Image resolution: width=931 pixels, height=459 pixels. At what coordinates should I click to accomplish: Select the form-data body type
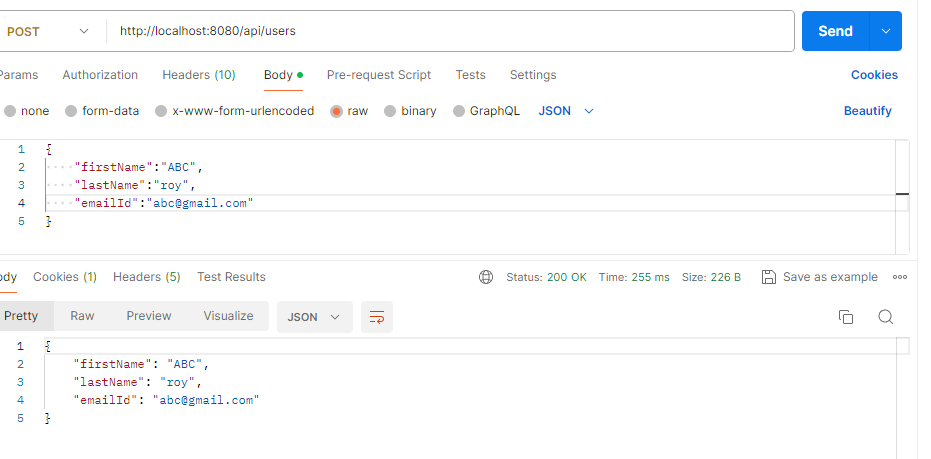[71, 111]
